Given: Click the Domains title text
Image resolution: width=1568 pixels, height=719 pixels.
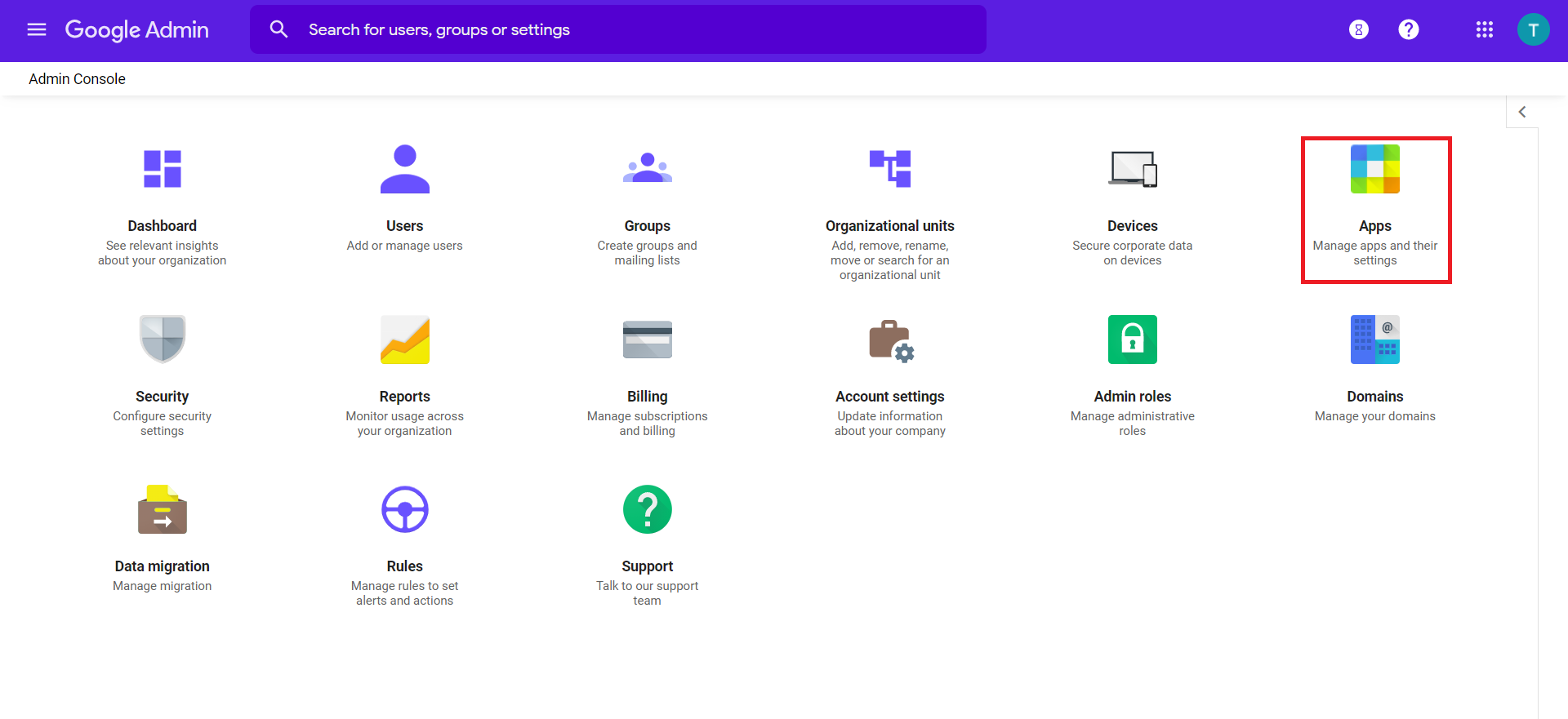Looking at the screenshot, I should tap(1375, 397).
